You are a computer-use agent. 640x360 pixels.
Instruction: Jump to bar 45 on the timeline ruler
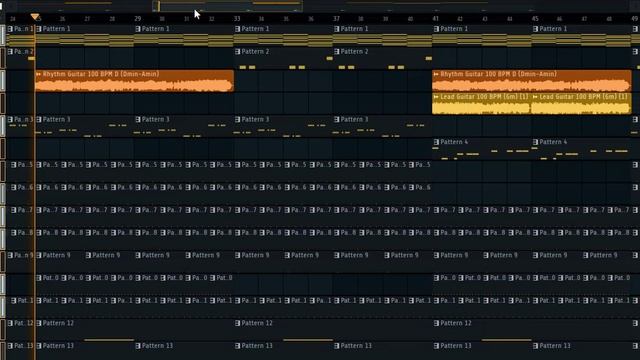[535, 19]
